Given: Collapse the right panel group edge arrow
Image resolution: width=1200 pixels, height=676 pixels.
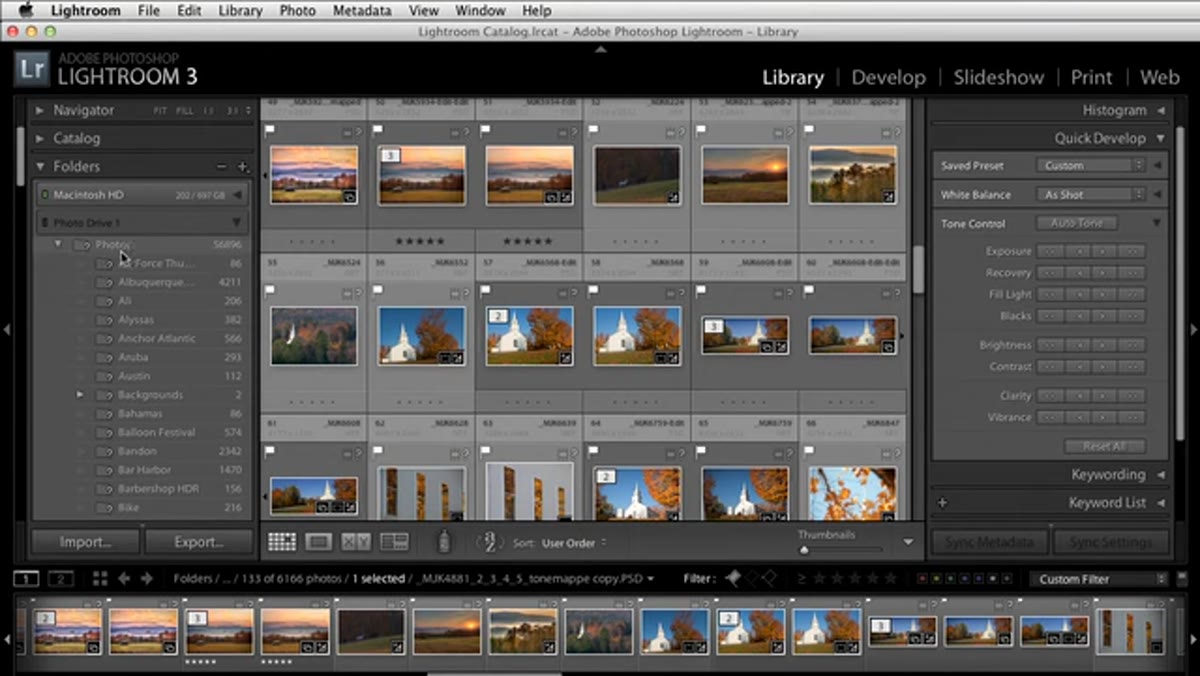Looking at the screenshot, I should click(1192, 328).
